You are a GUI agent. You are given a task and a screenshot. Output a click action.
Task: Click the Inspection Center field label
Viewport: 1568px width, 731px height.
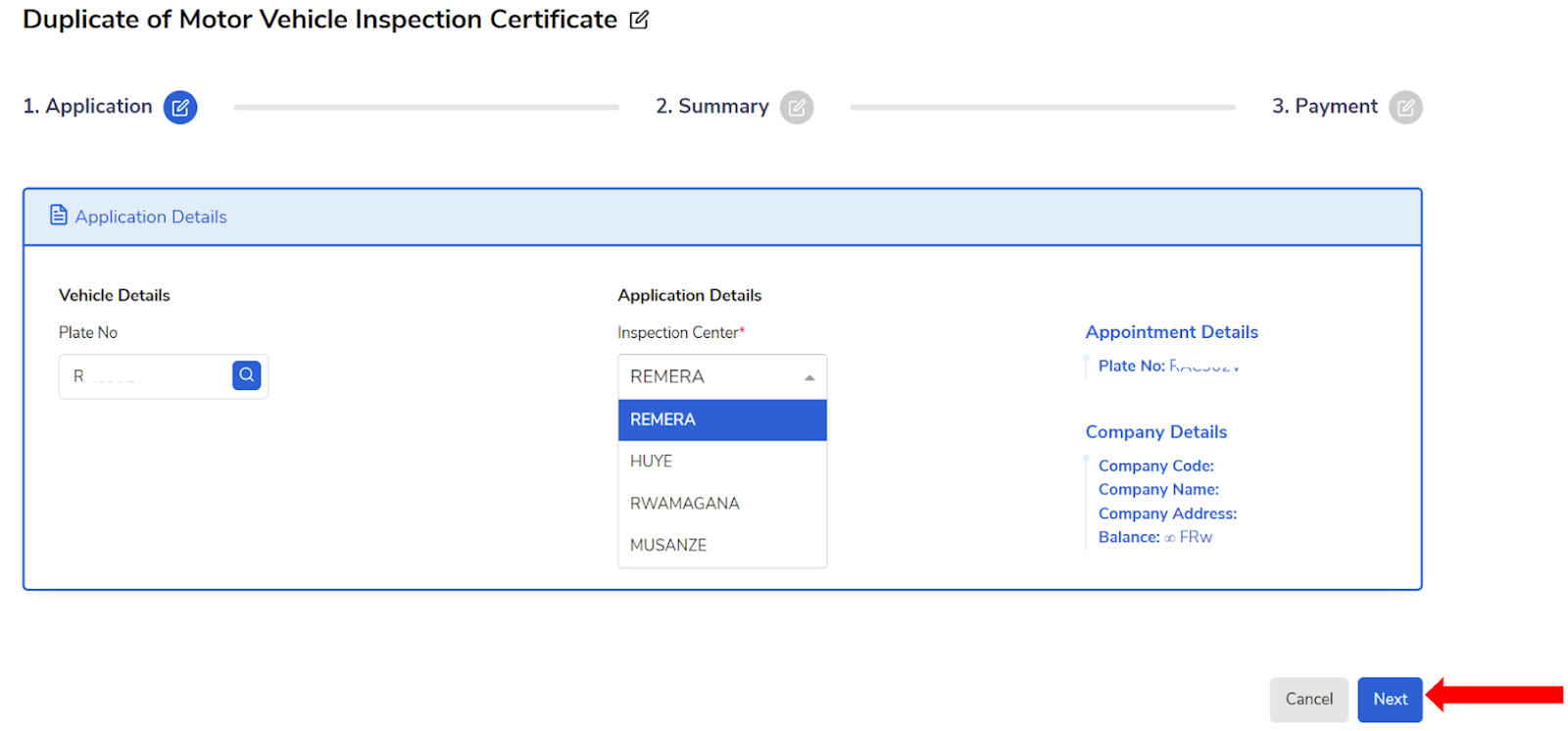coord(681,333)
